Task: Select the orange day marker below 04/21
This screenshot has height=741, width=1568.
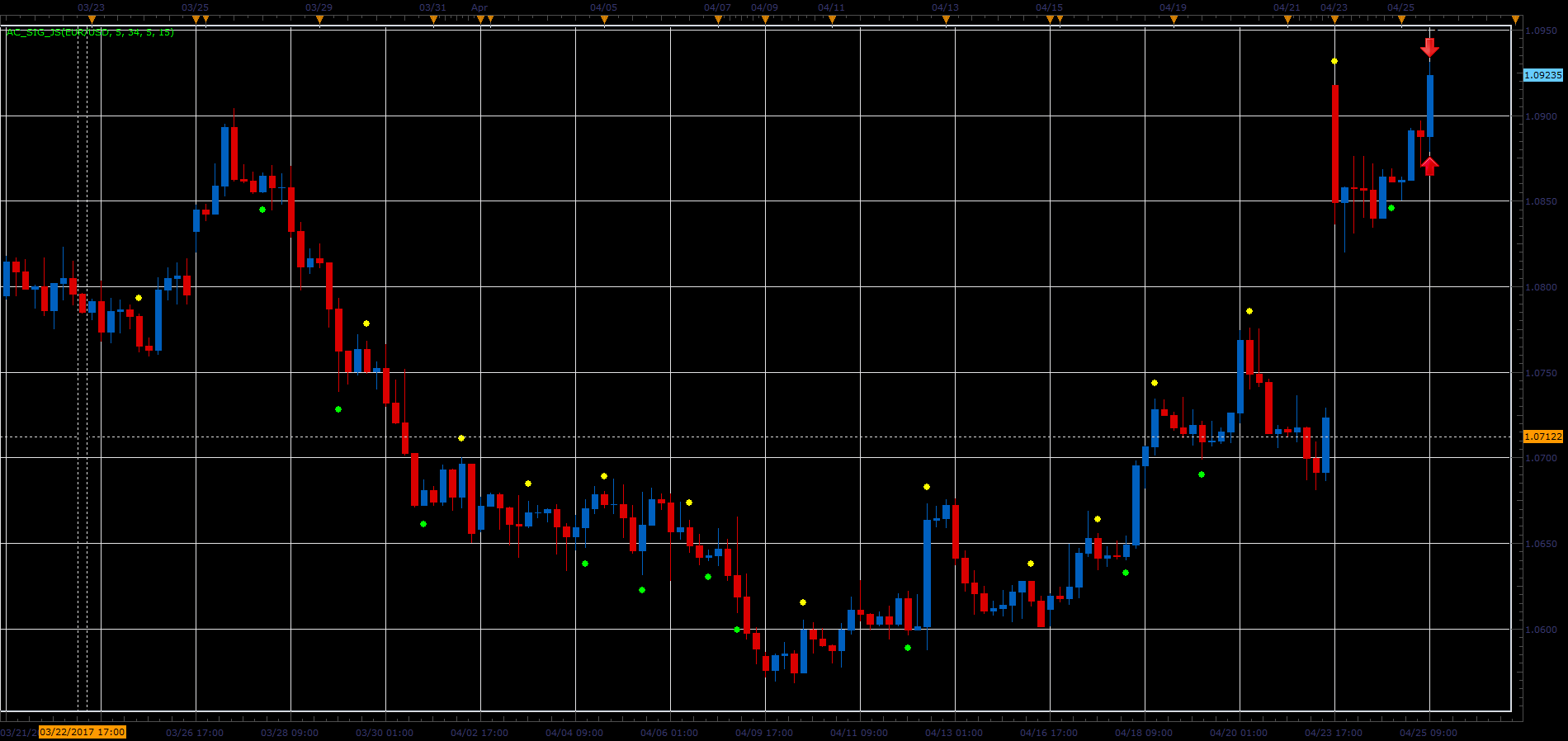Action: (x=1287, y=20)
